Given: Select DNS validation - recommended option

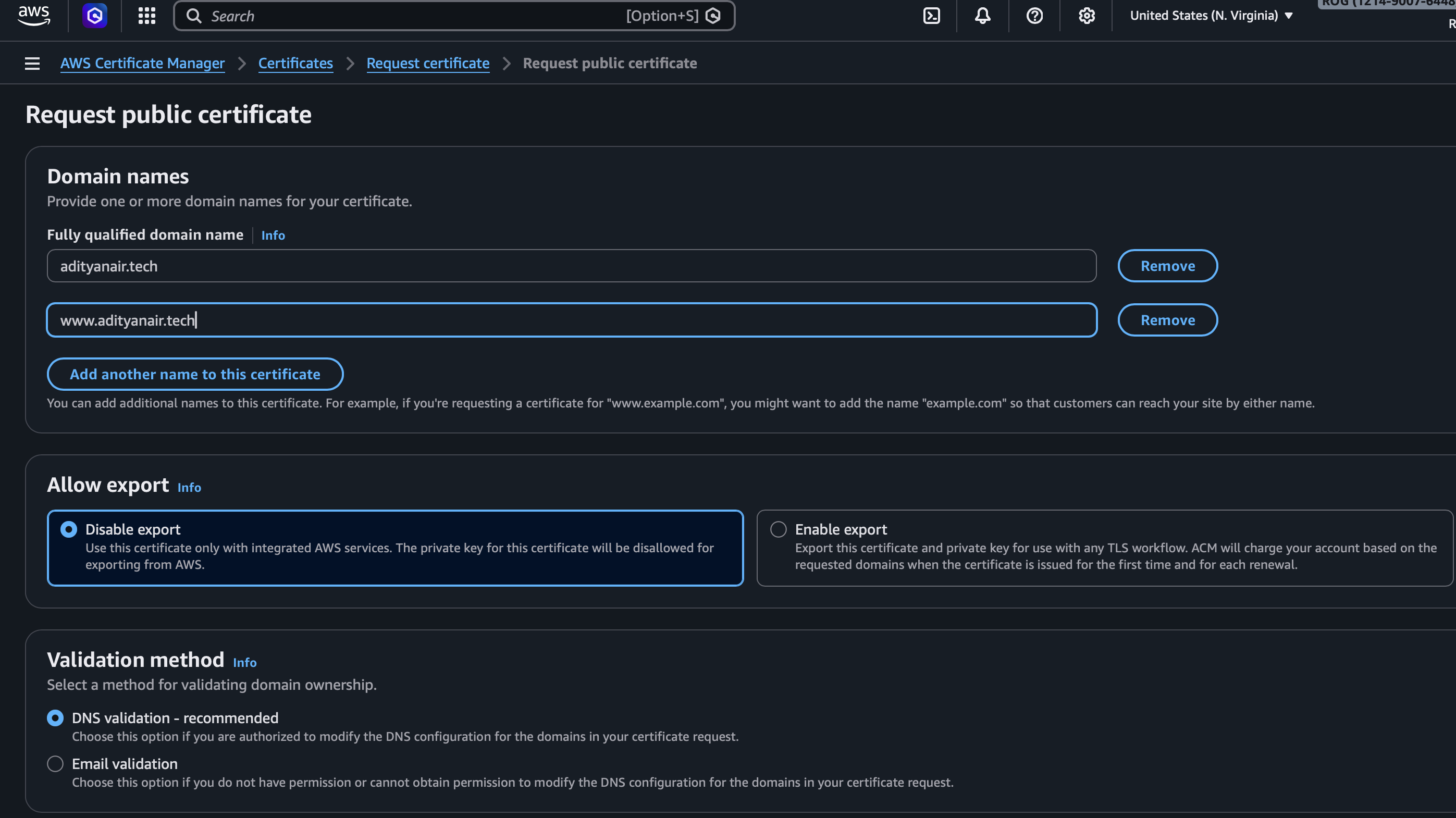Looking at the screenshot, I should click(55, 718).
